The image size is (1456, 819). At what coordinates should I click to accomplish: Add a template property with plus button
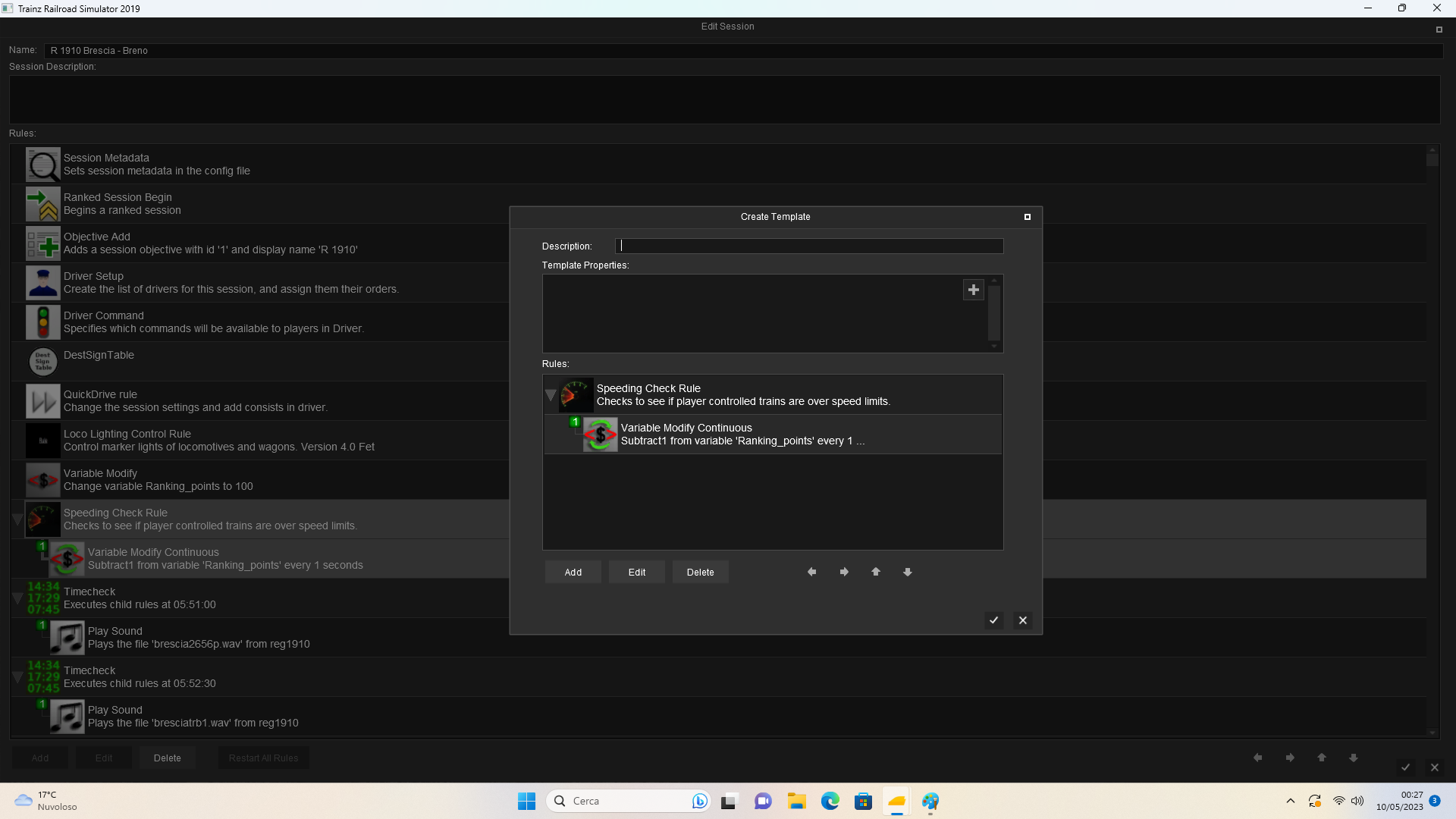coord(974,290)
